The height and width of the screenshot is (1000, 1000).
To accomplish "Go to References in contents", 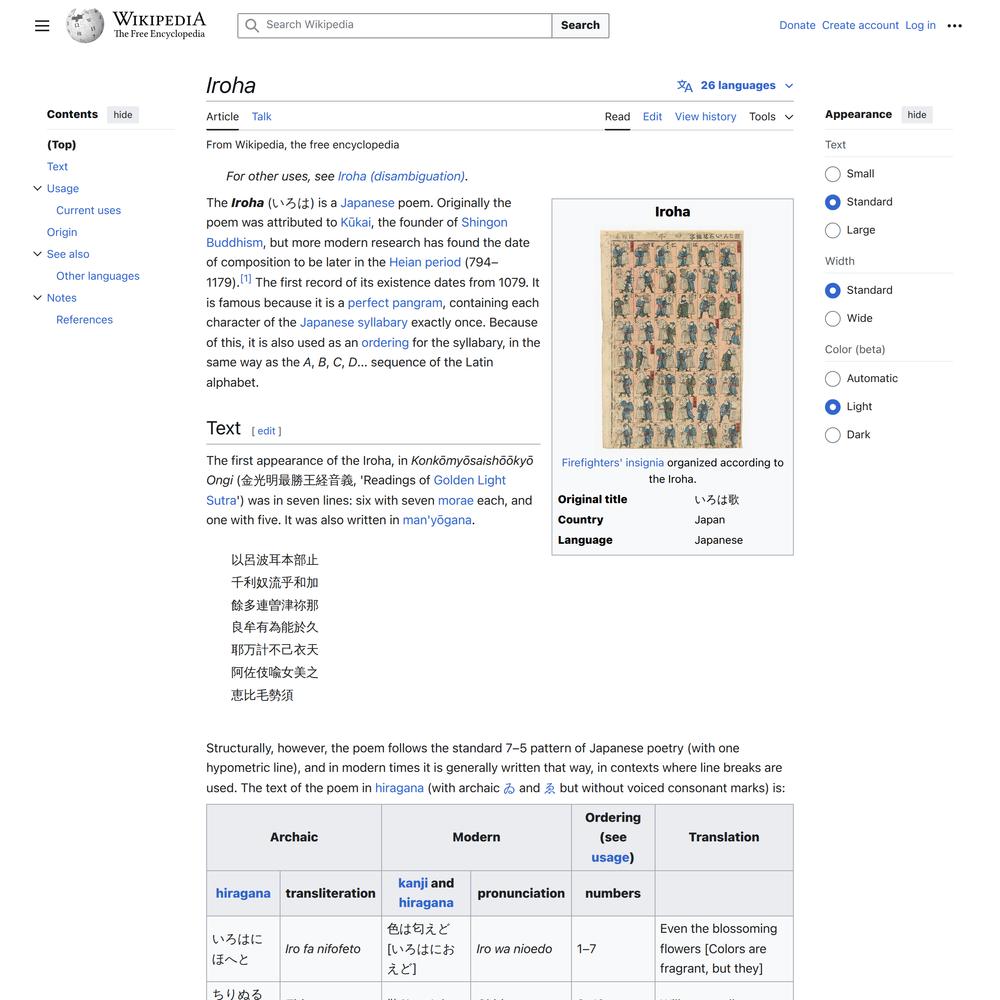I will click(84, 320).
